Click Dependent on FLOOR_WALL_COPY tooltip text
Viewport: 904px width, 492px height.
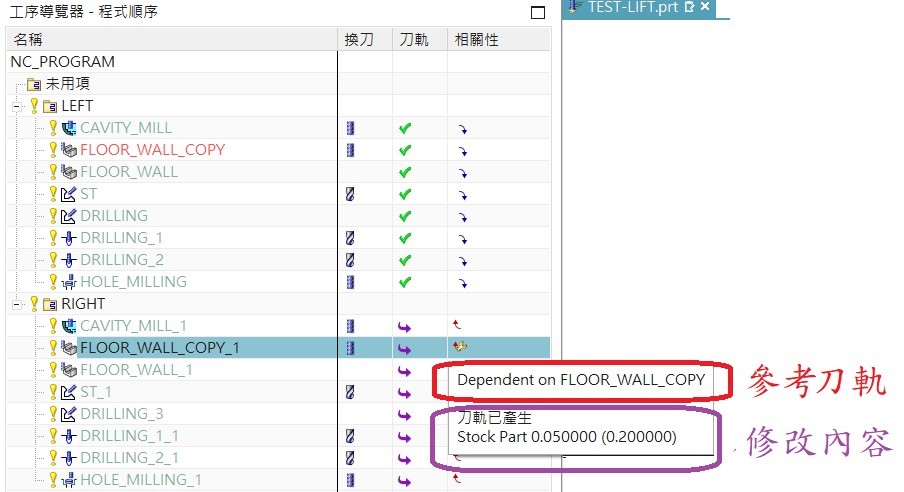581,380
